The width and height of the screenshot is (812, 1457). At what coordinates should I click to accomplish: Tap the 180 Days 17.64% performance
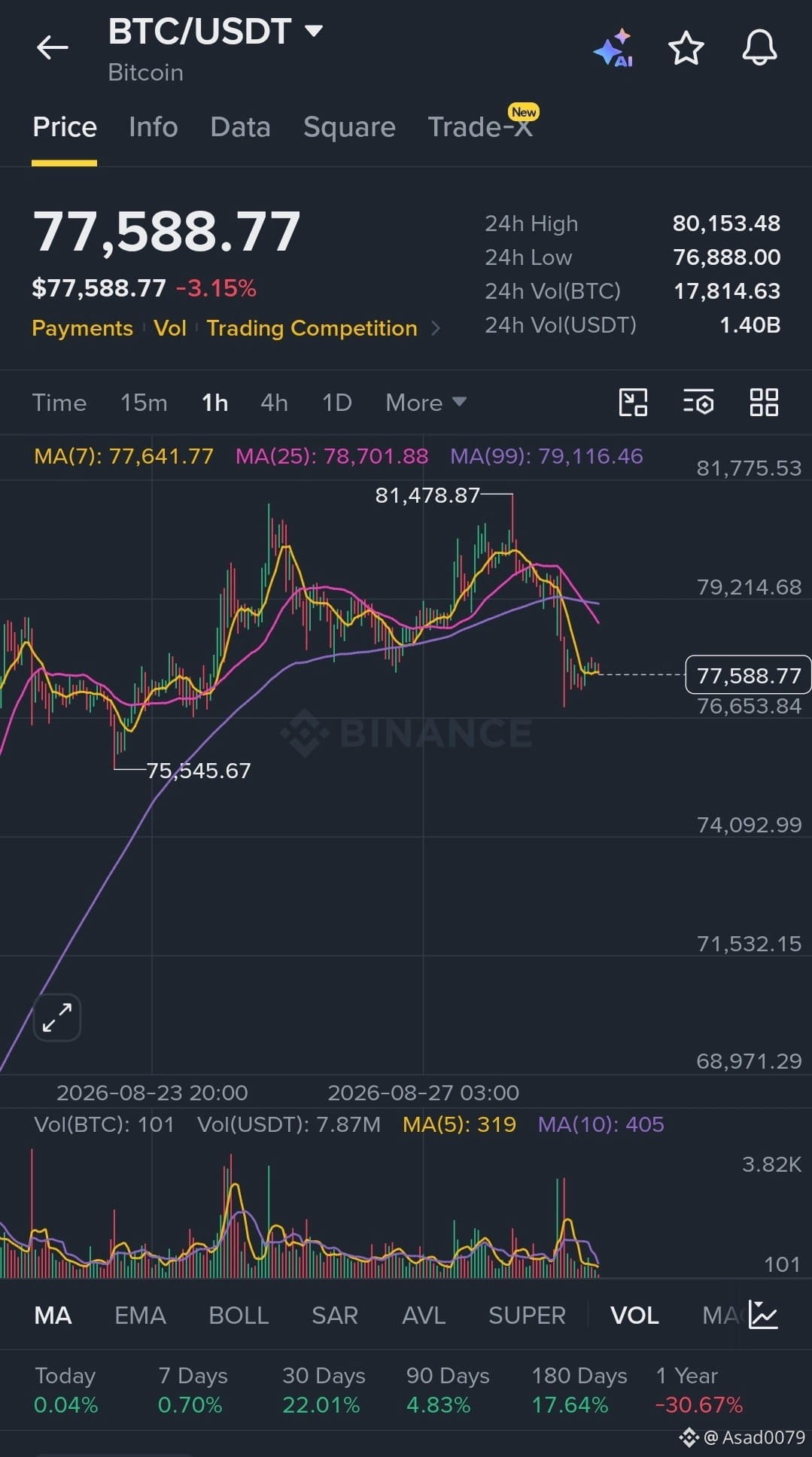(579, 1390)
